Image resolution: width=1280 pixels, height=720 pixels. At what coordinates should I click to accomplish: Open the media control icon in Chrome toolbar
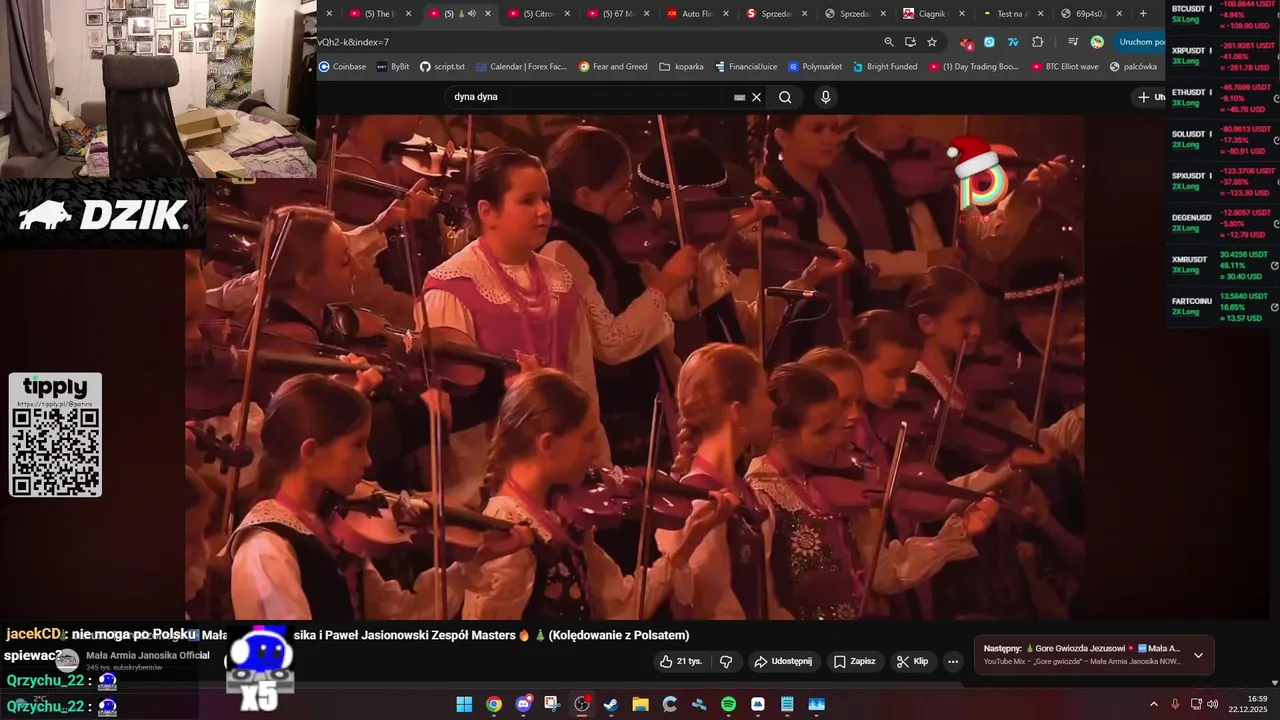(1073, 42)
